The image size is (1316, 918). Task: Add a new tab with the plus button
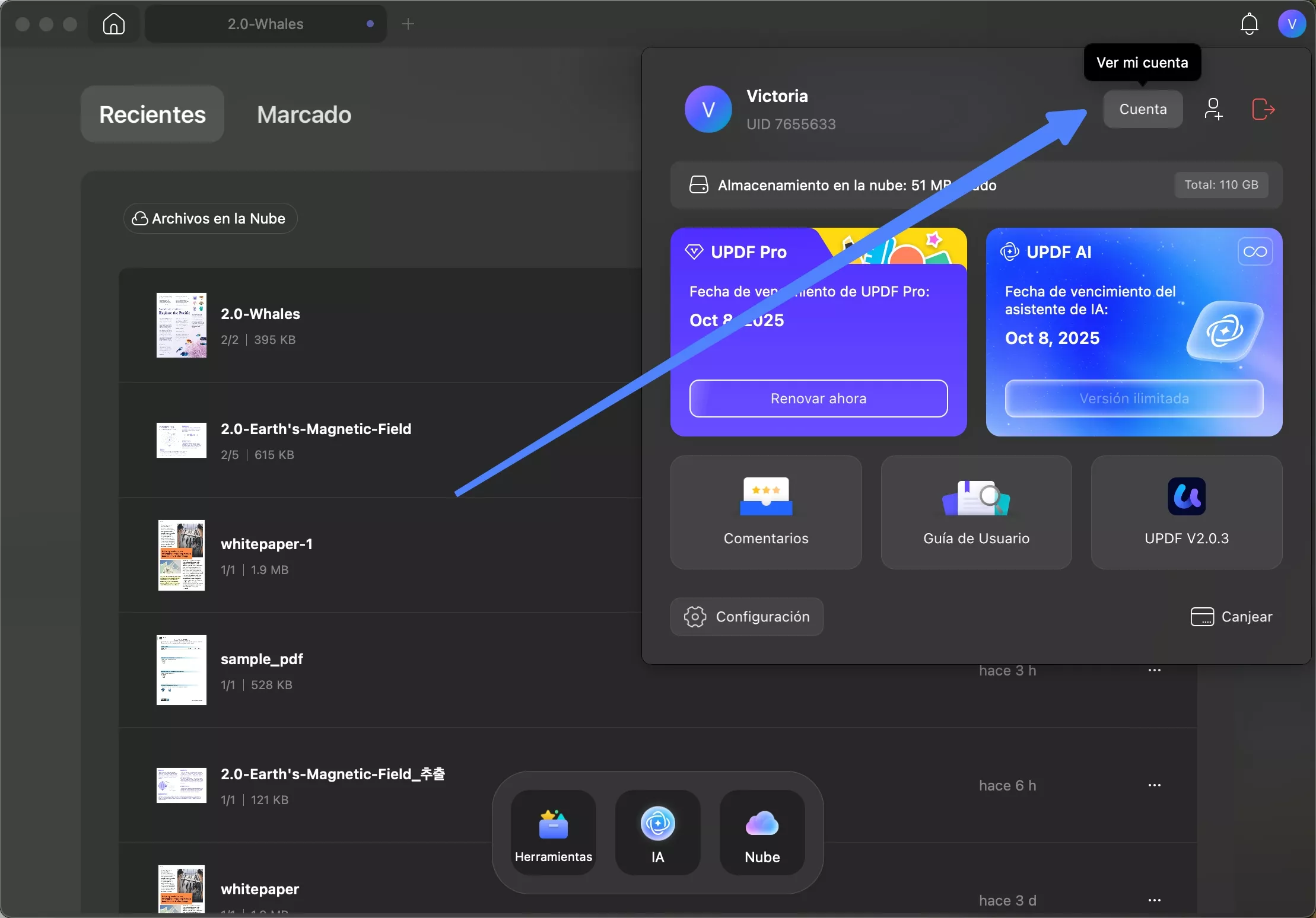tap(408, 24)
